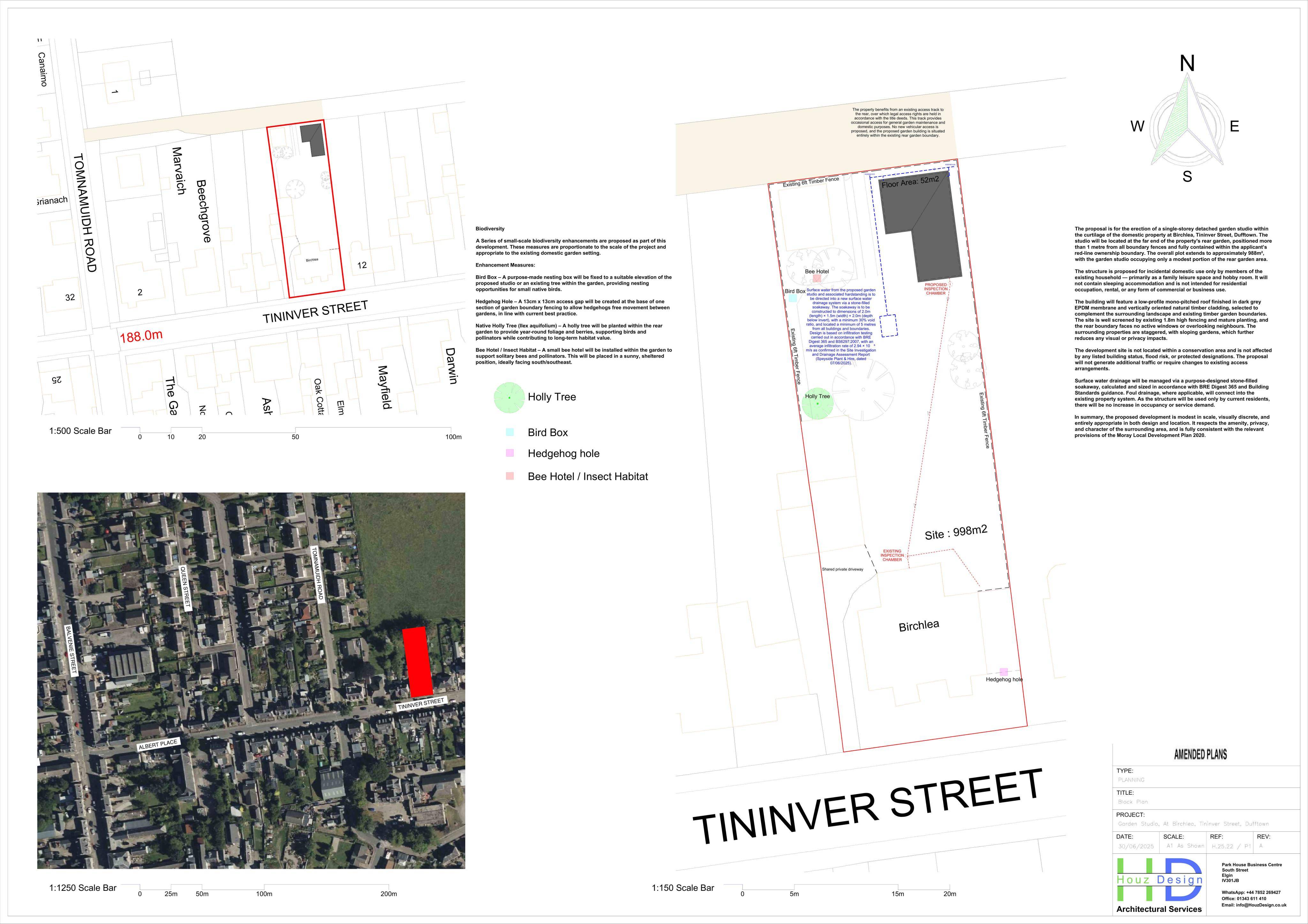Select the Holly Tree circle on block plan
Image resolution: width=1308 pixels, height=924 pixels.
click(x=817, y=403)
